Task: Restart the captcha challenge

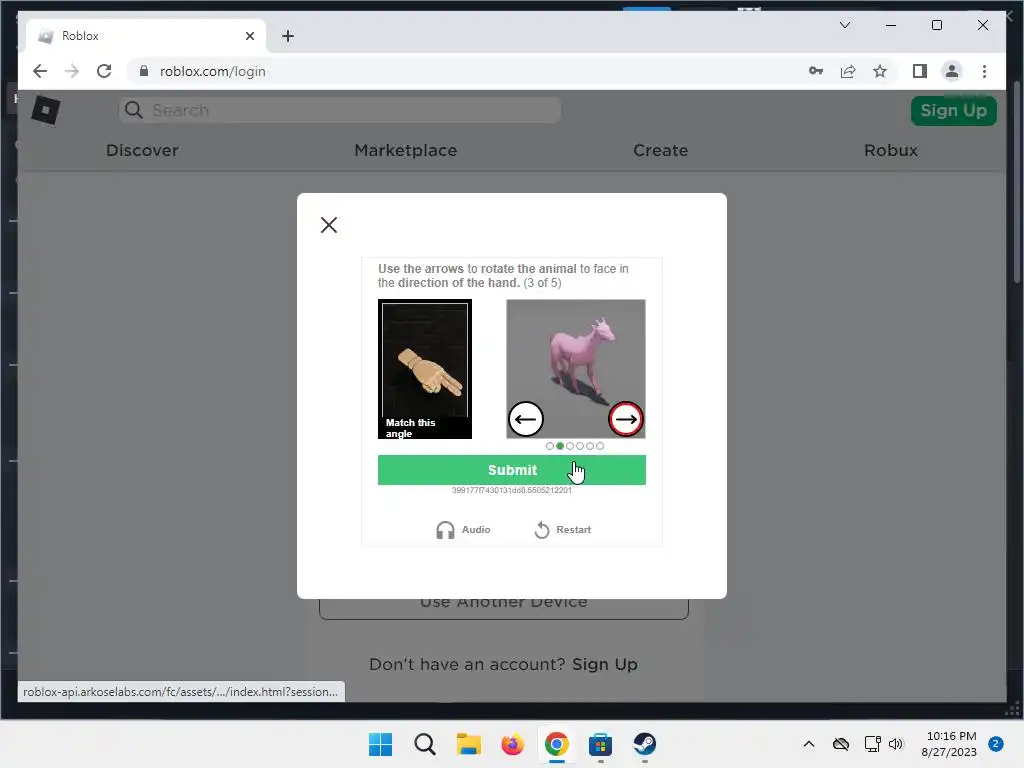Action: [x=562, y=530]
